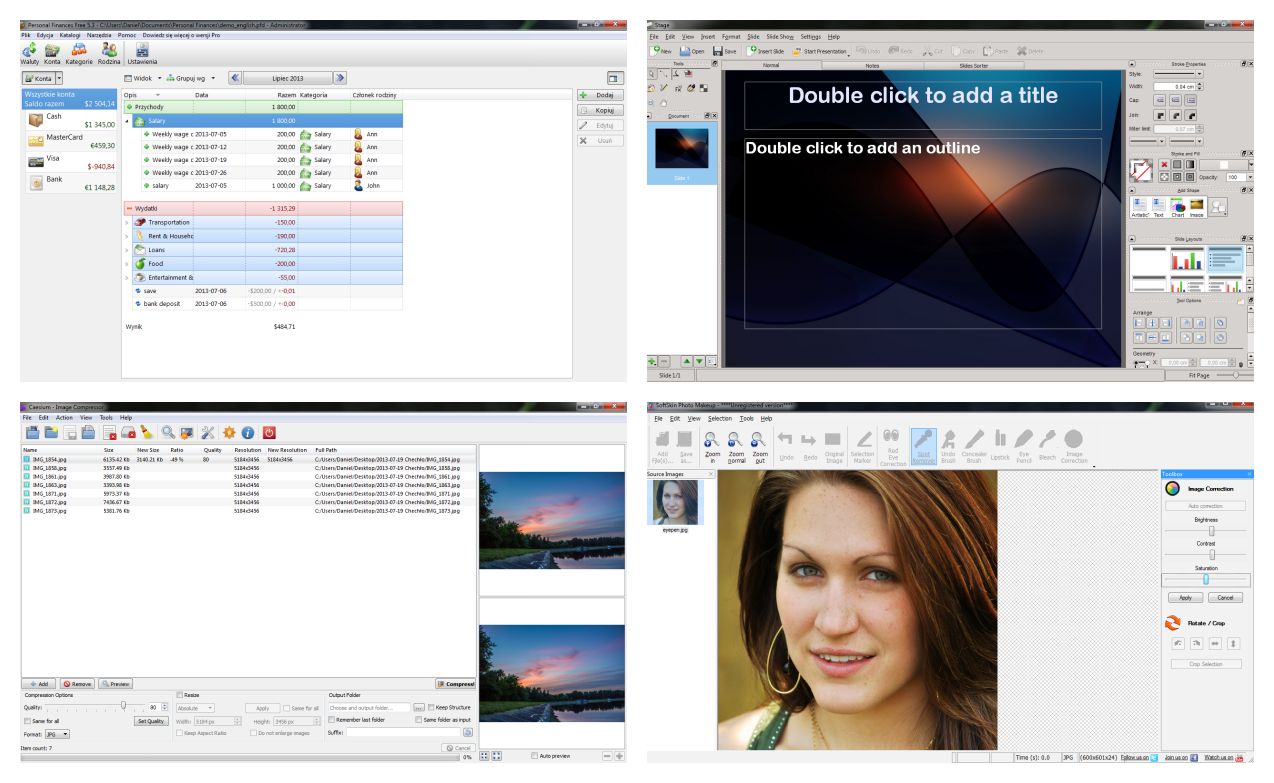Go to next month after Lipiec 2013
1274x783 pixels.
click(x=340, y=77)
